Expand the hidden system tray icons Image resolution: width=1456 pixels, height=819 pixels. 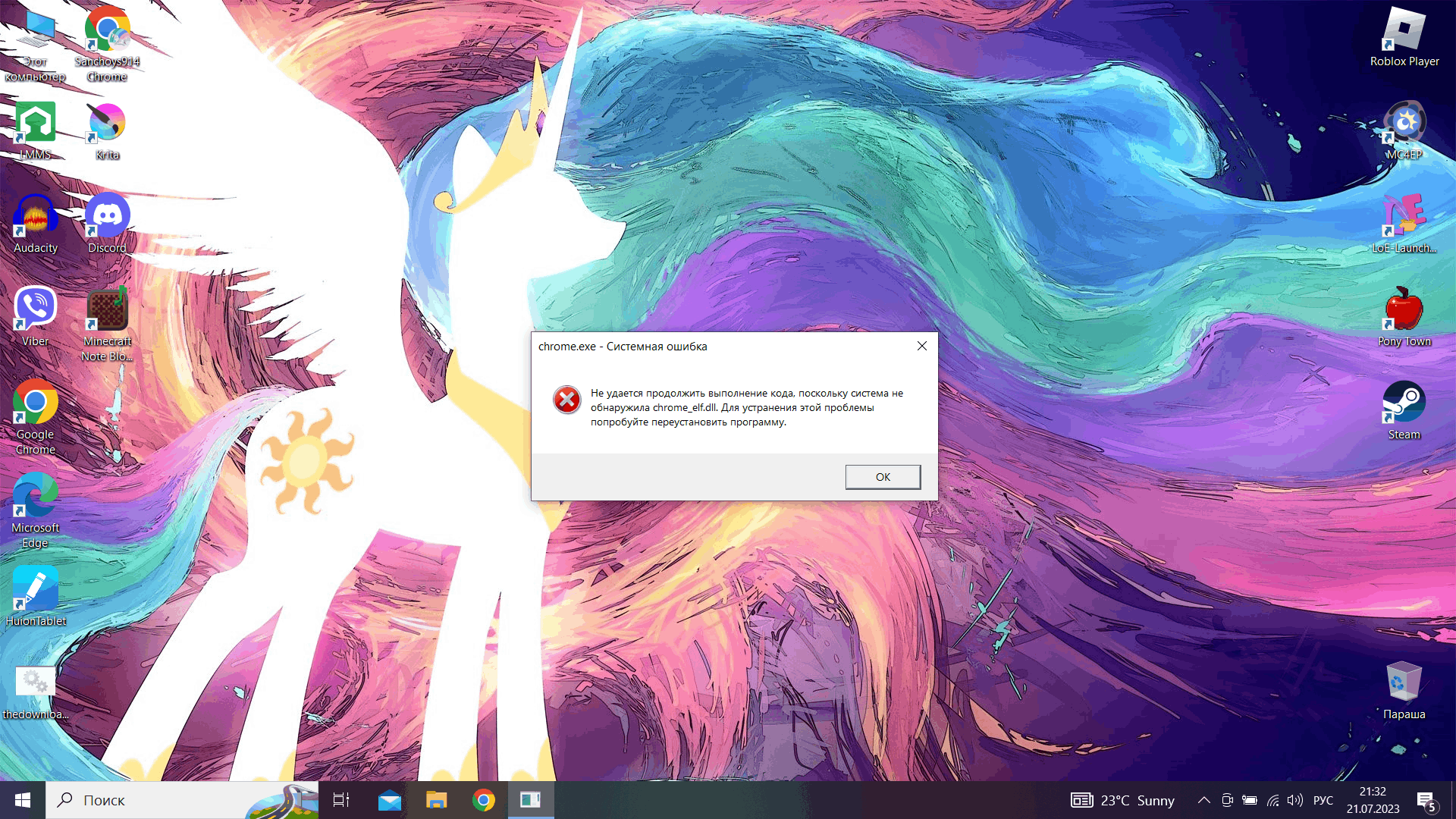pyautogui.click(x=1203, y=800)
